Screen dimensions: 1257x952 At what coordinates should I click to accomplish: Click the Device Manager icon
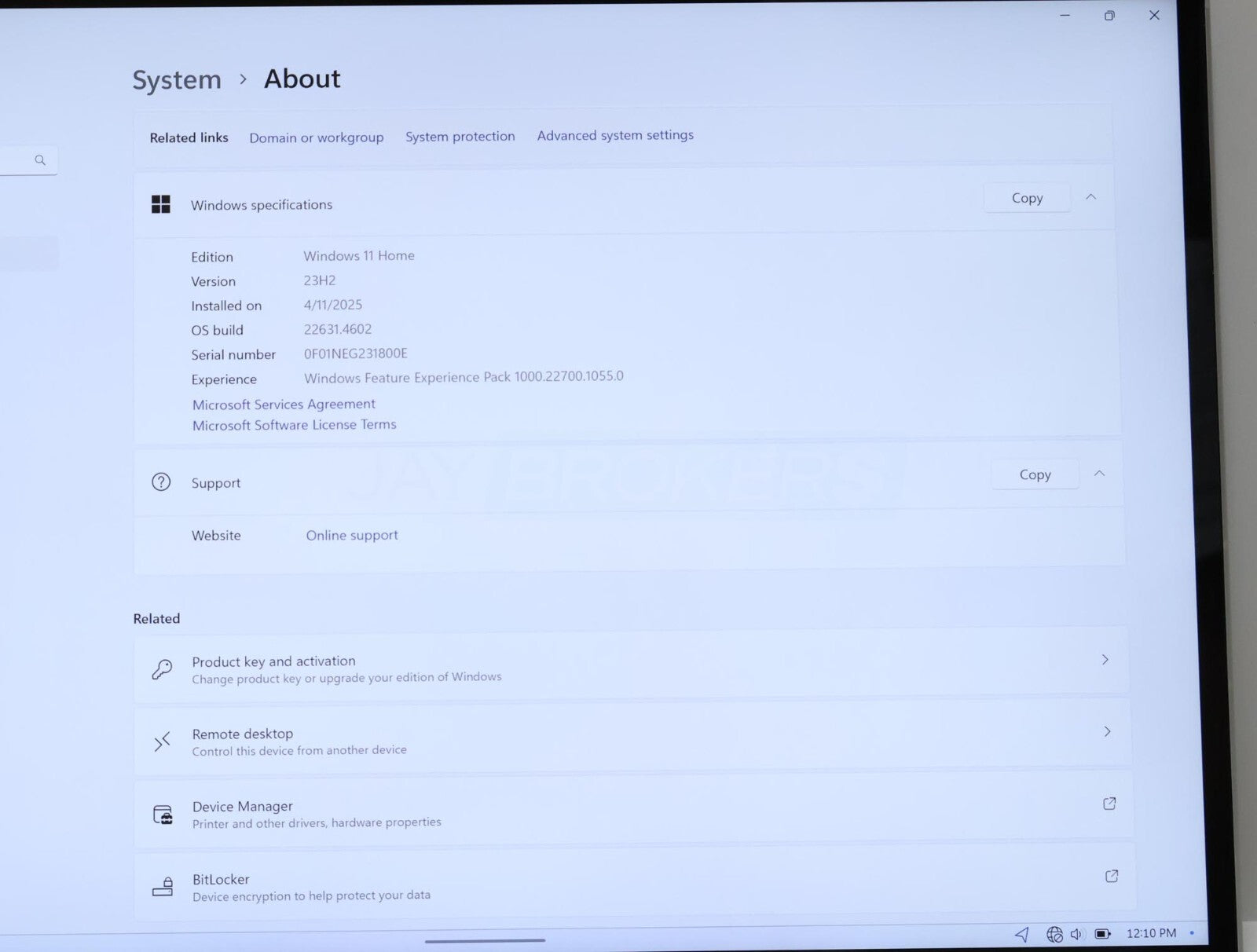click(x=163, y=815)
